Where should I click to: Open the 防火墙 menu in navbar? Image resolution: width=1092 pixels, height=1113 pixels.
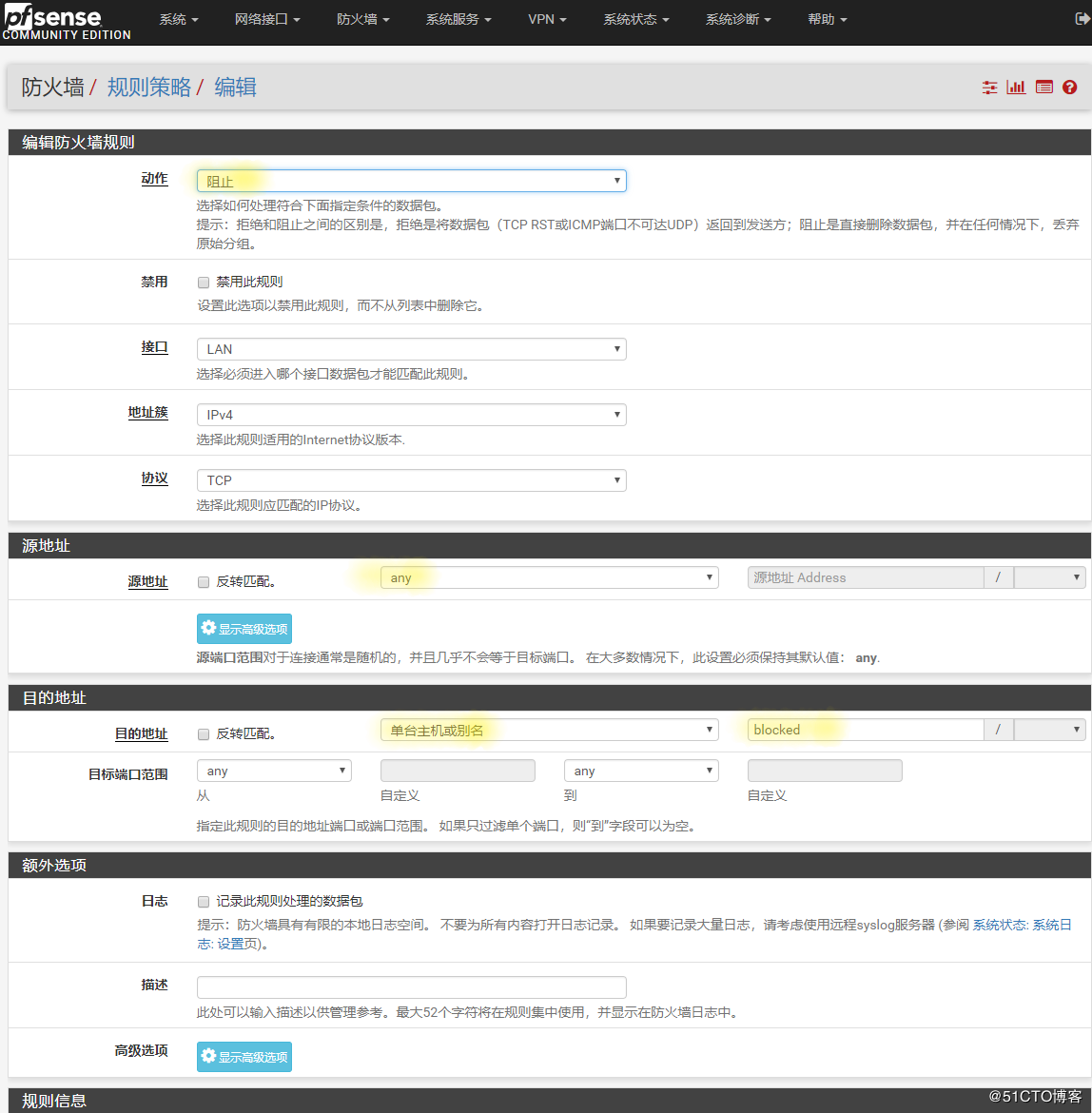pos(362,19)
